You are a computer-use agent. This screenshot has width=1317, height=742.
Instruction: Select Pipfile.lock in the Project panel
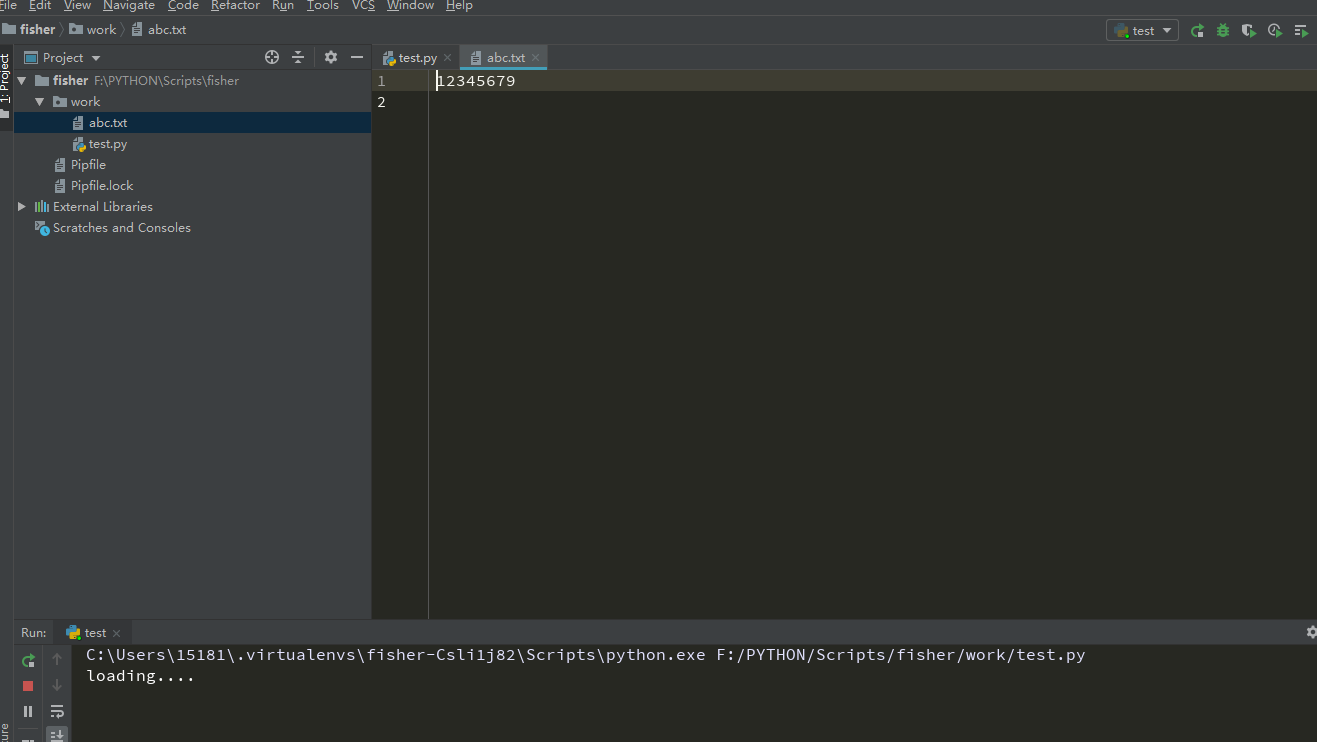coord(103,185)
